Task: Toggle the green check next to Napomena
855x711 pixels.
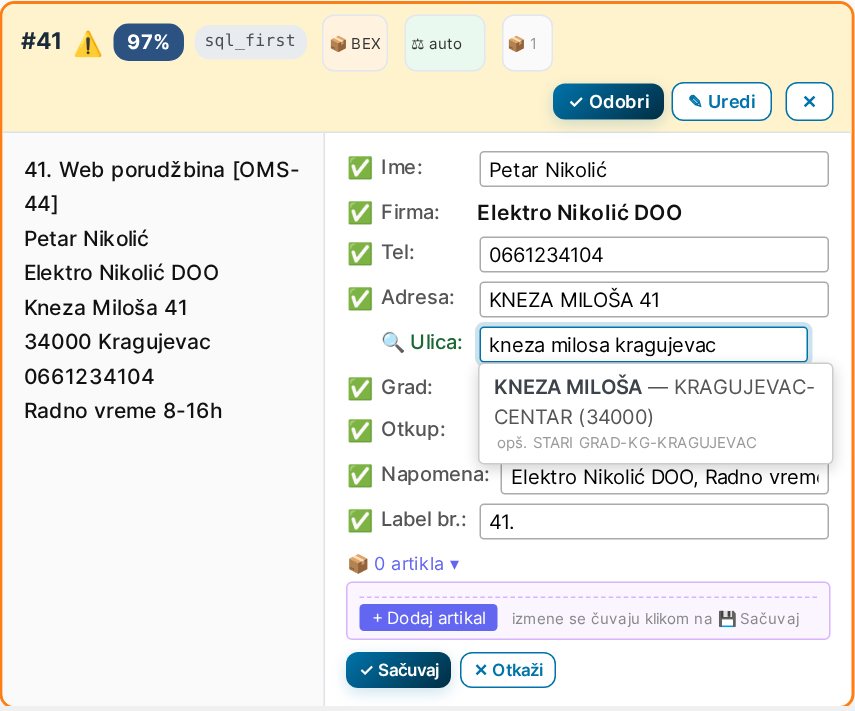Action: [x=360, y=475]
